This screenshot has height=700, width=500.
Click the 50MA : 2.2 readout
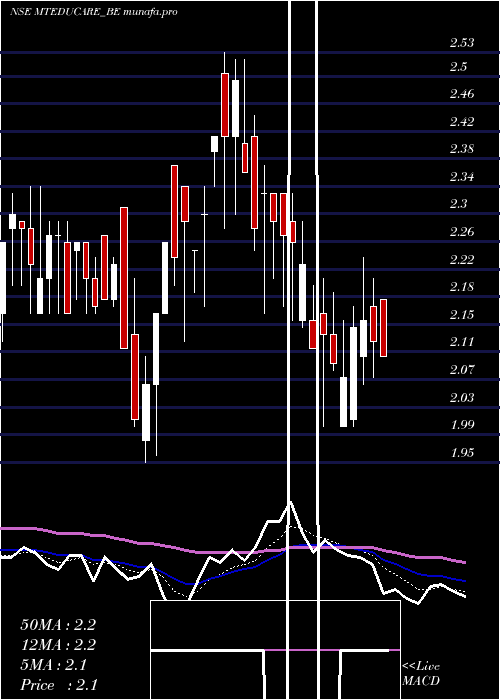[58, 625]
